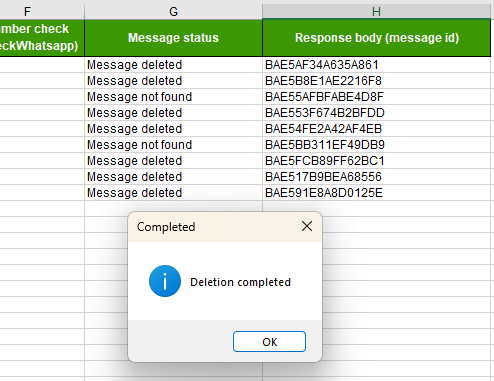Select Message deleted beside BAE517B9BEA68556

173,177
